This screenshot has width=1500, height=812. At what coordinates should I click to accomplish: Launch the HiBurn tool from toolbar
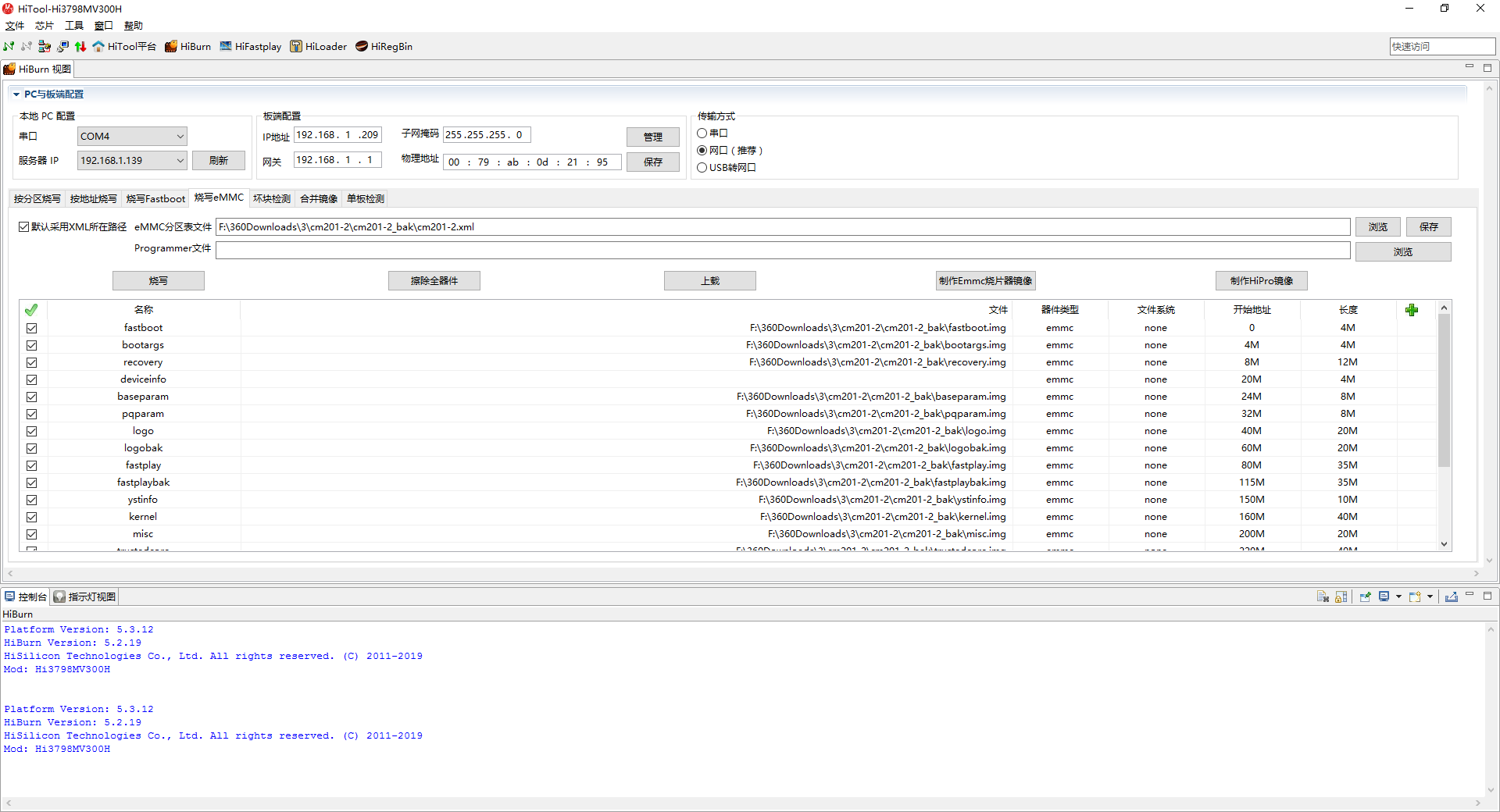[x=187, y=47]
